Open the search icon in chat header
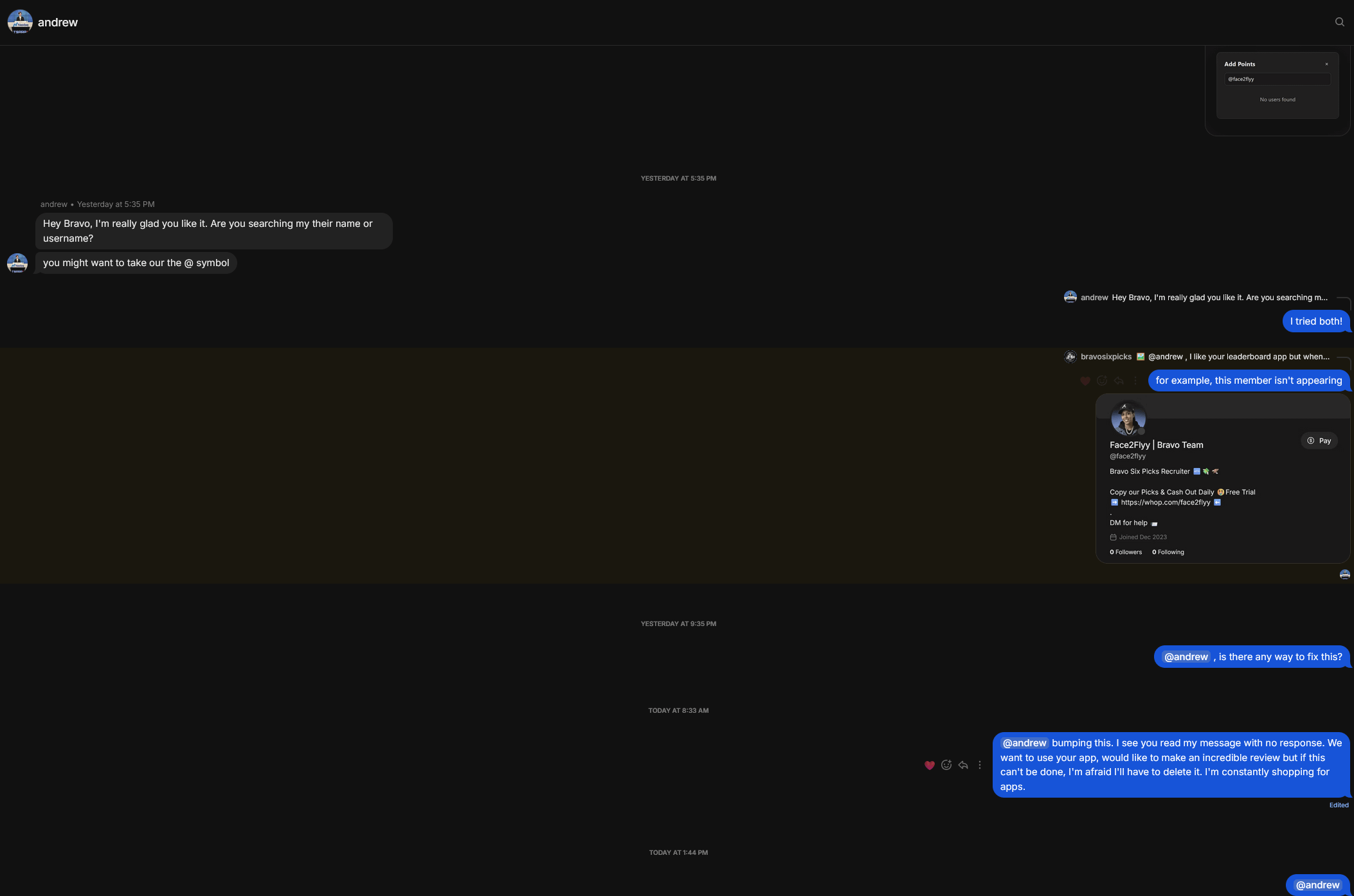The width and height of the screenshot is (1354, 896). point(1339,22)
